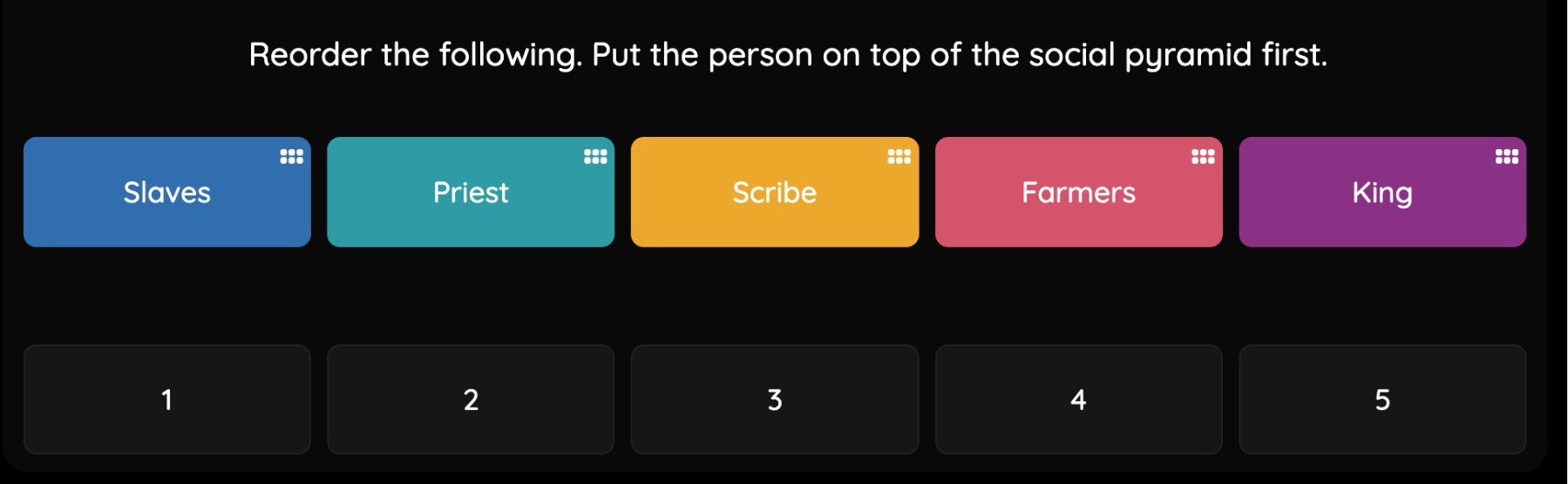Click the reorder question instruction text
The height and width of the screenshot is (484, 1568).
click(787, 55)
